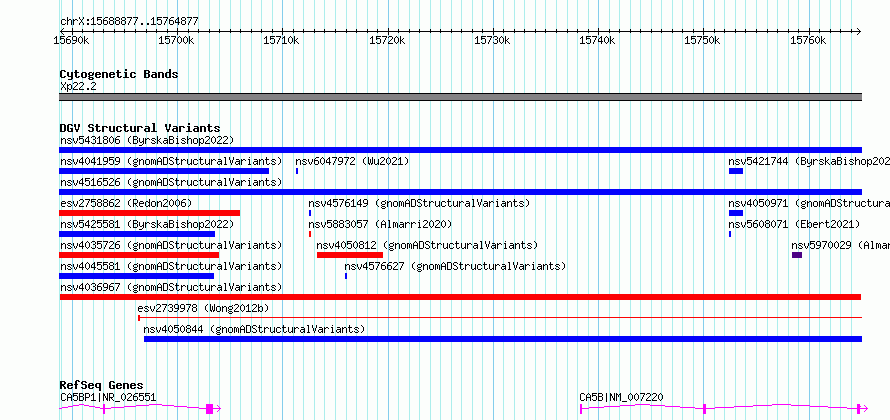Open variant label nsv4576627 (gnomADStructuralVariants)
890x420 pixels.
coord(455,266)
